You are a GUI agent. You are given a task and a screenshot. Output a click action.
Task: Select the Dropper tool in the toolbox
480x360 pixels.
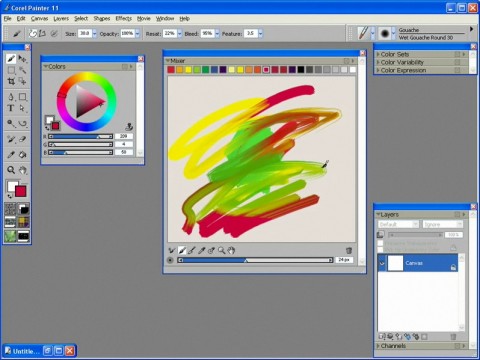click(11, 154)
